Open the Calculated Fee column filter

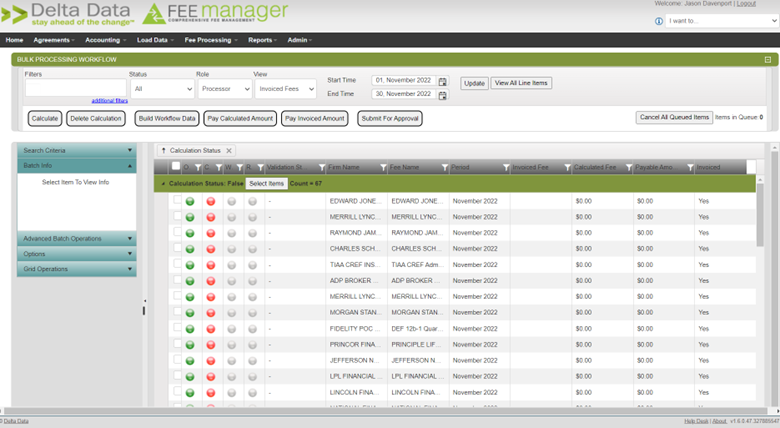tap(629, 168)
